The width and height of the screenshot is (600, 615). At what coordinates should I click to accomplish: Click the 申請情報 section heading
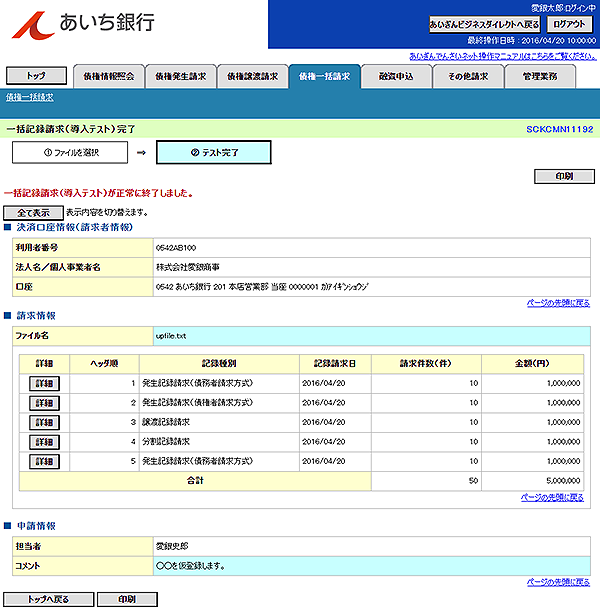coord(36,526)
